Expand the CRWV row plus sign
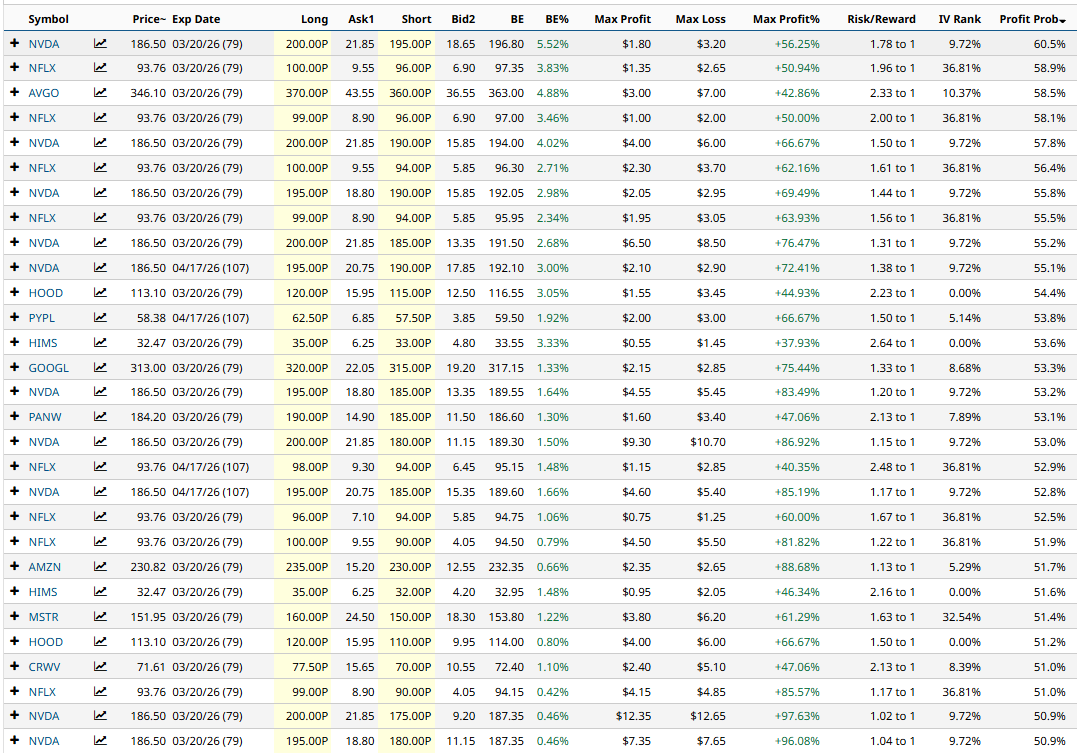 (14, 667)
